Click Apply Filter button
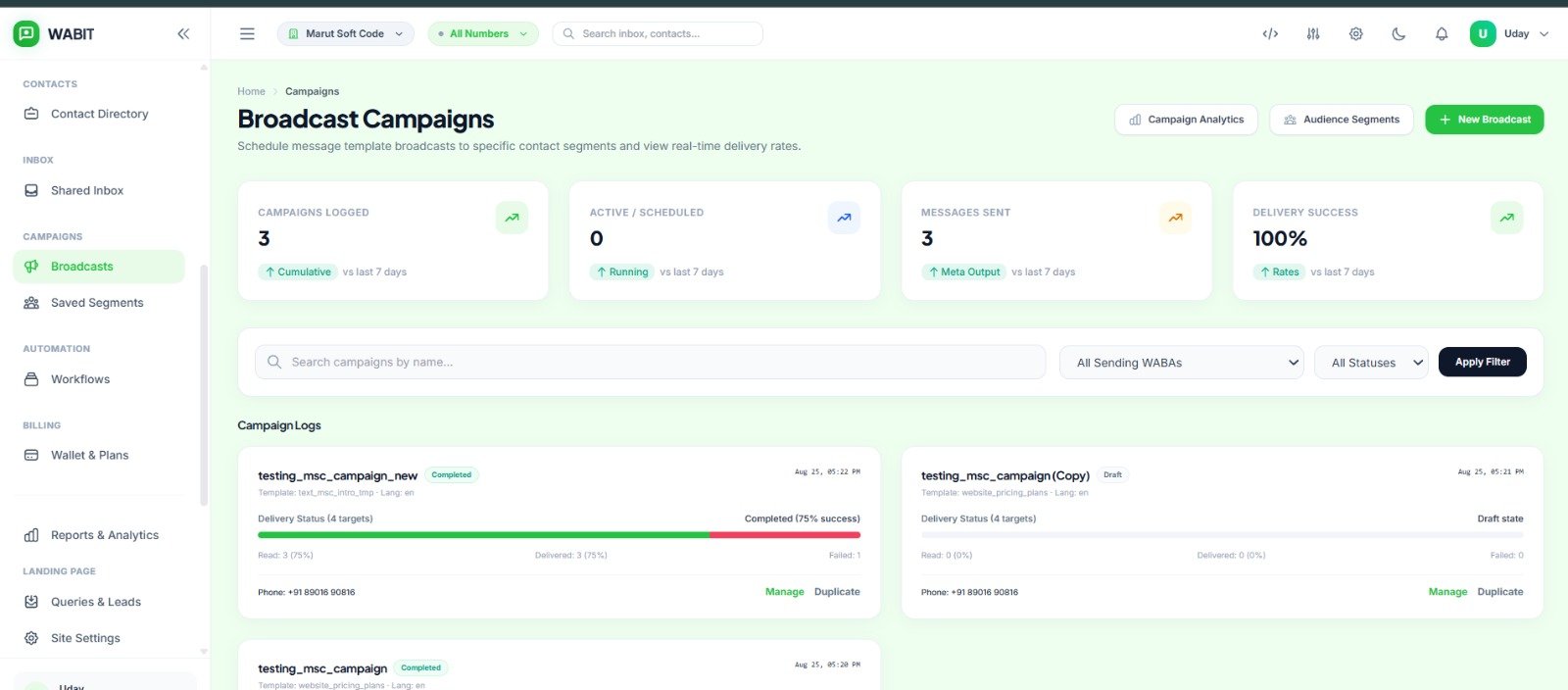The height and width of the screenshot is (690, 1568). point(1483,362)
